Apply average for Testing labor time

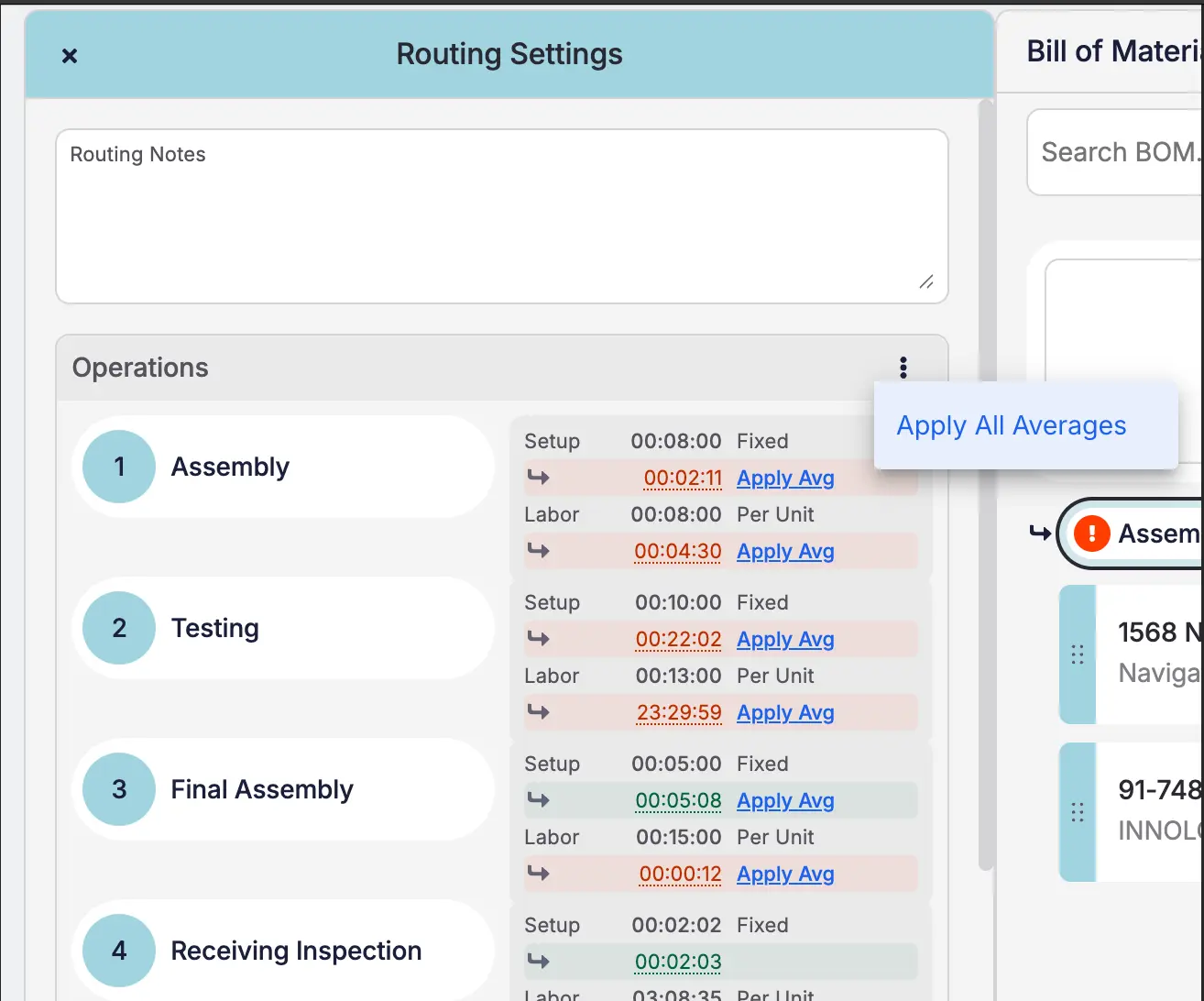click(x=785, y=712)
